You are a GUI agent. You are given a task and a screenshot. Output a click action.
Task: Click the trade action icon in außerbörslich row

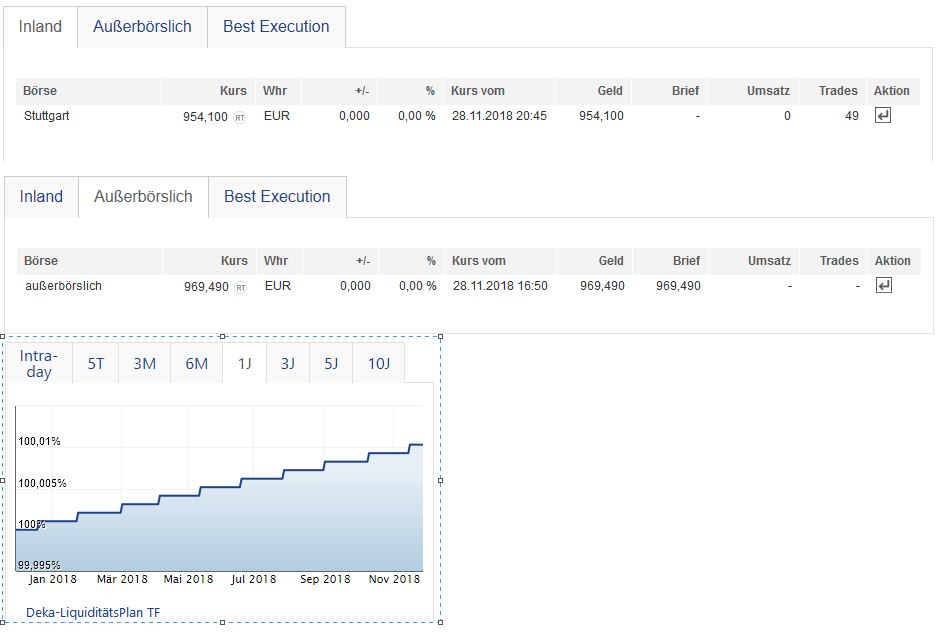(x=883, y=286)
